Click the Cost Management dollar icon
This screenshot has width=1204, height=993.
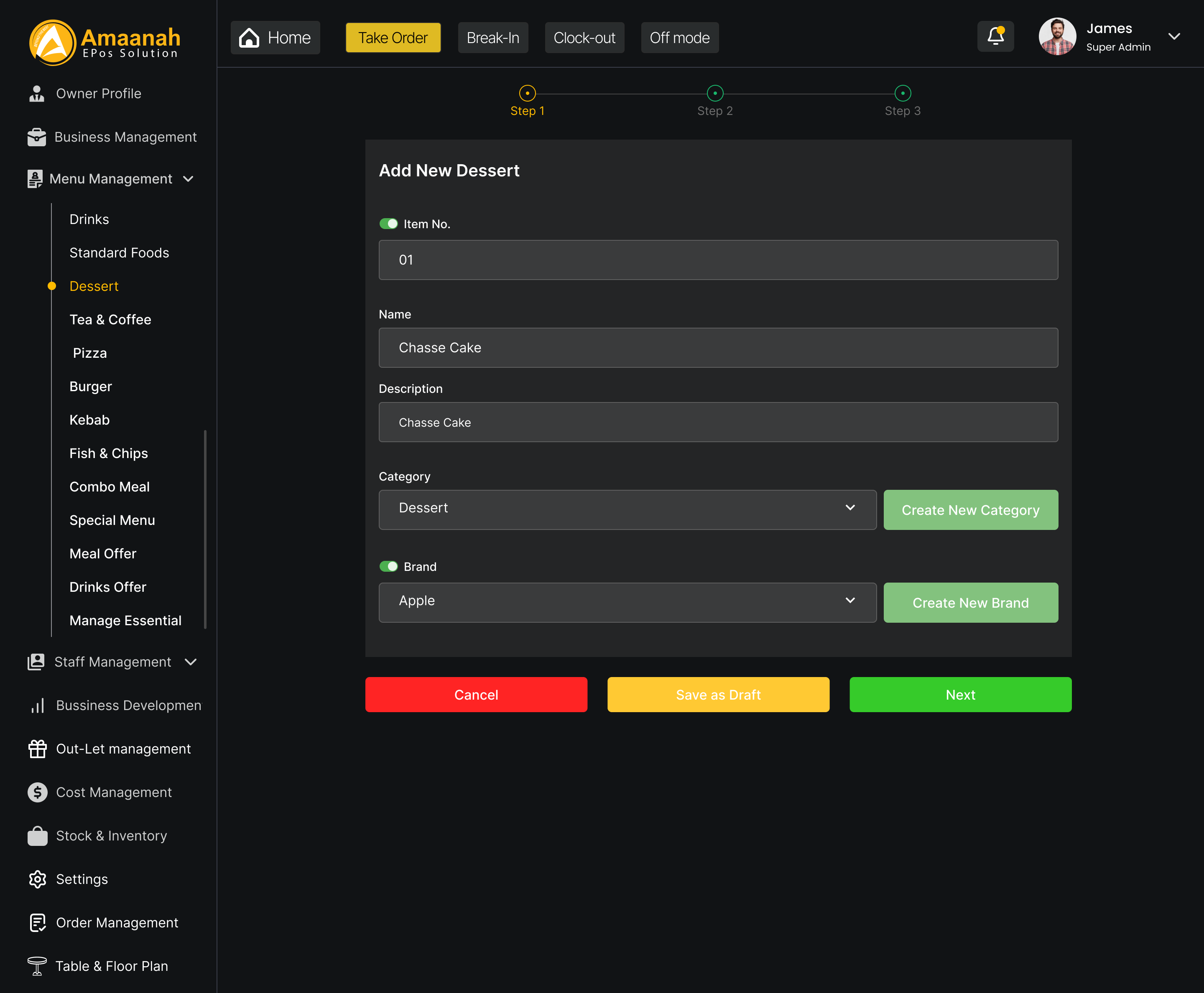click(x=37, y=792)
